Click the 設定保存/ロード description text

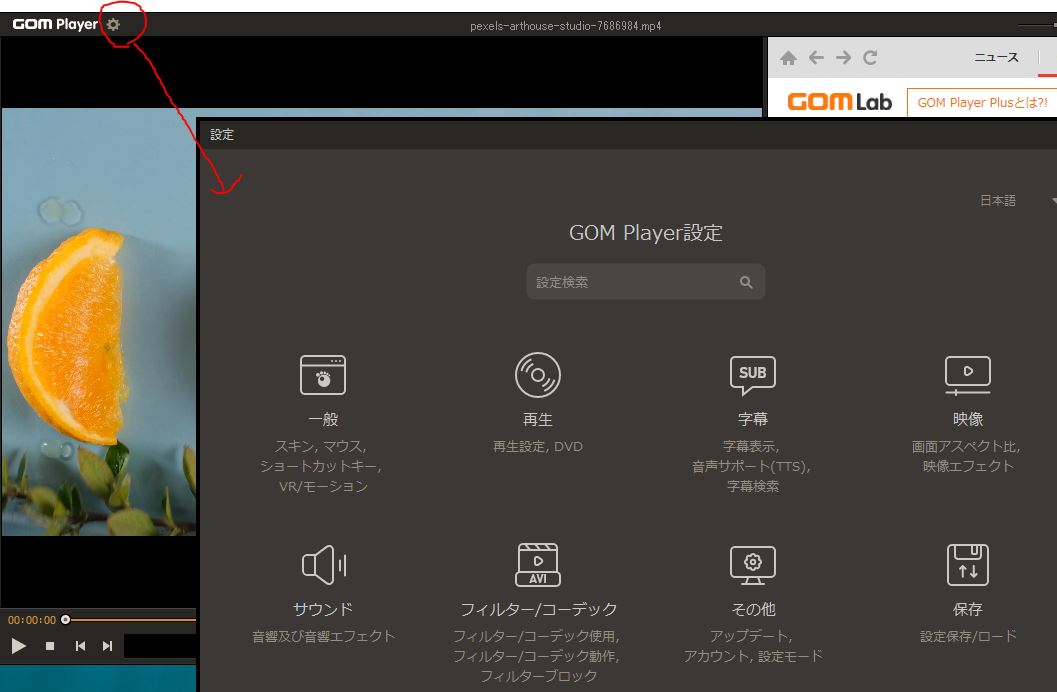click(x=968, y=636)
